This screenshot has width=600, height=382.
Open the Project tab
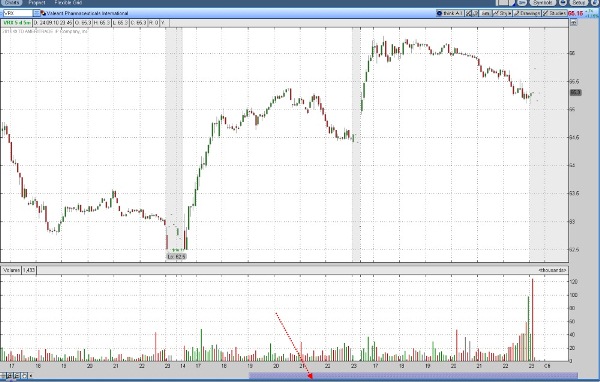pyautogui.click(x=37, y=2)
